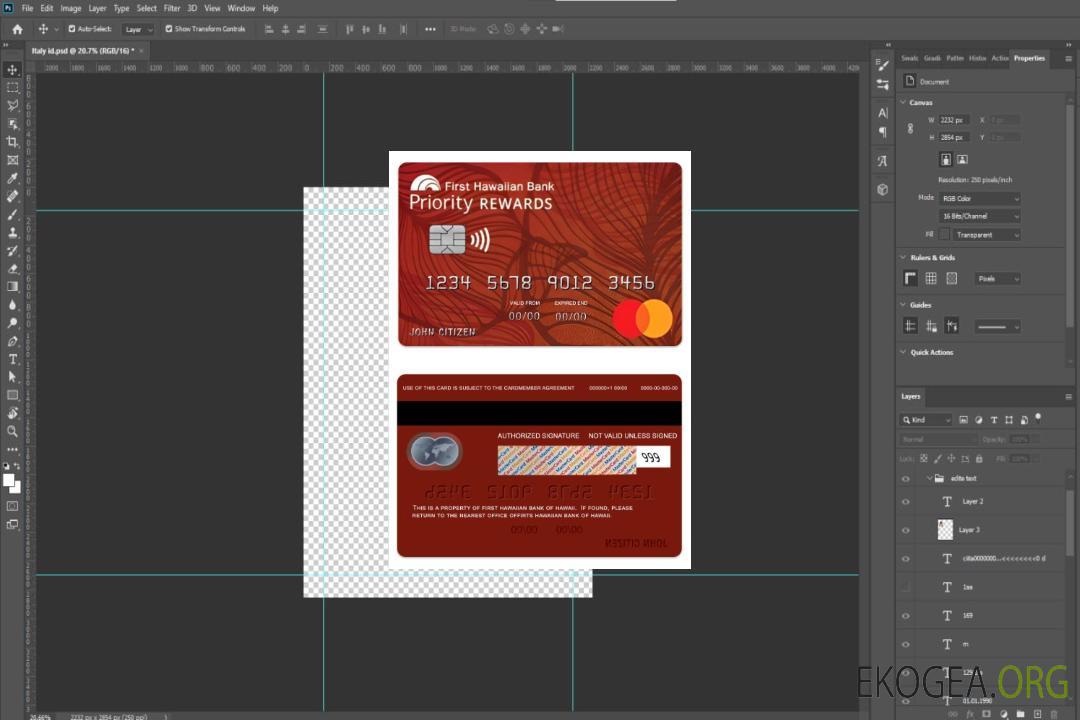This screenshot has height=720, width=1080.
Task: Select the Pen tool
Action: [12, 341]
